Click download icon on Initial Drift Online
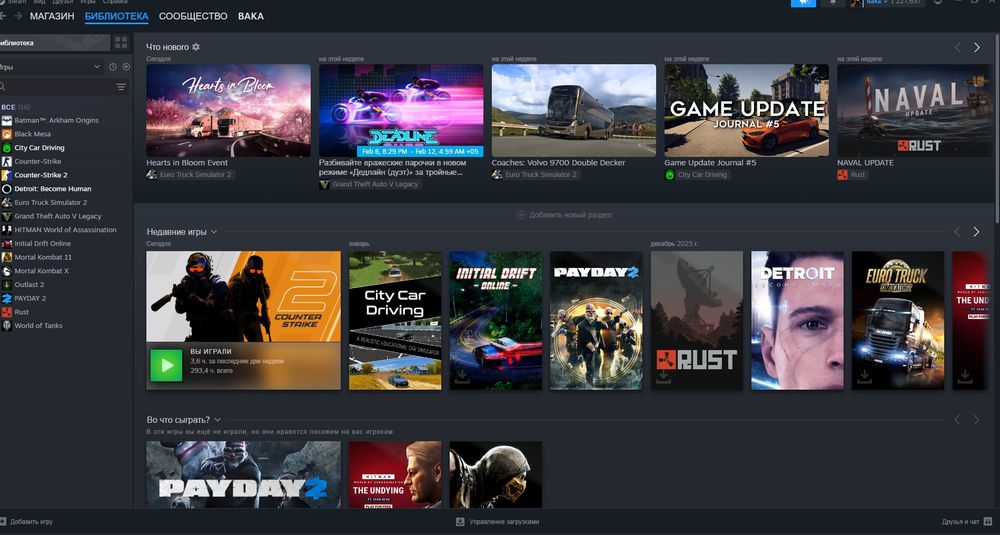Viewport: 1000px width, 535px height. pyautogui.click(x=462, y=377)
